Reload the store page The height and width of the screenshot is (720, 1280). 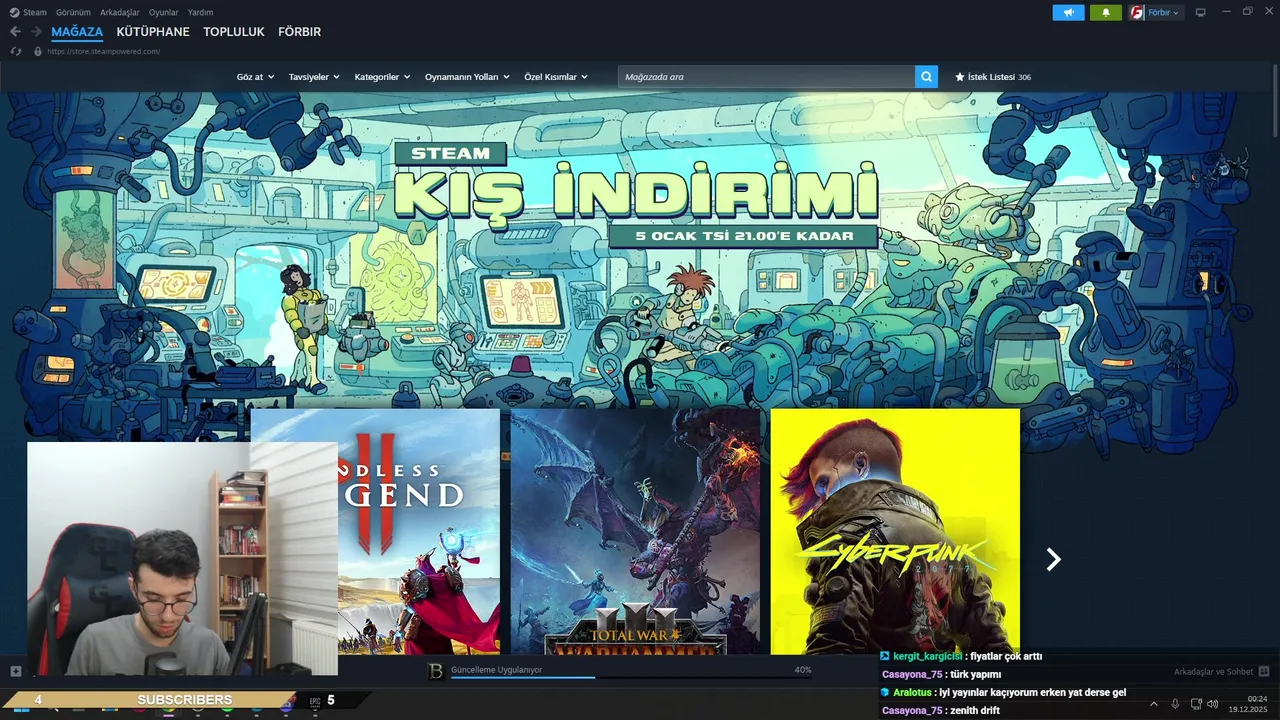pyautogui.click(x=15, y=51)
